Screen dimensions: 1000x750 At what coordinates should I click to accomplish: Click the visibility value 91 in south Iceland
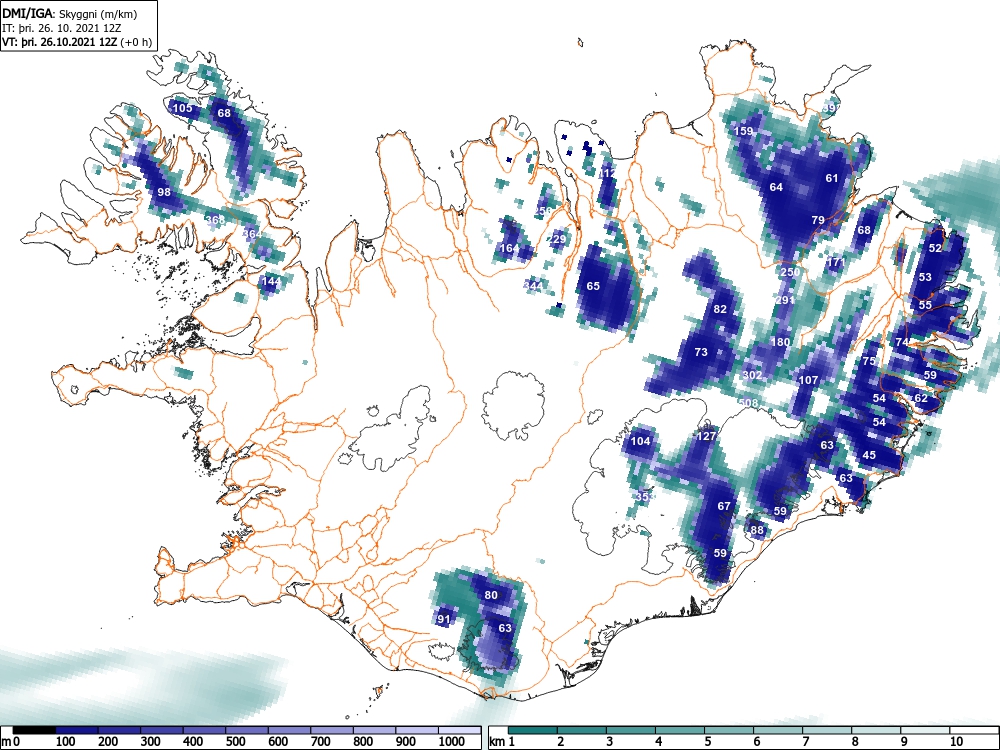tap(443, 619)
